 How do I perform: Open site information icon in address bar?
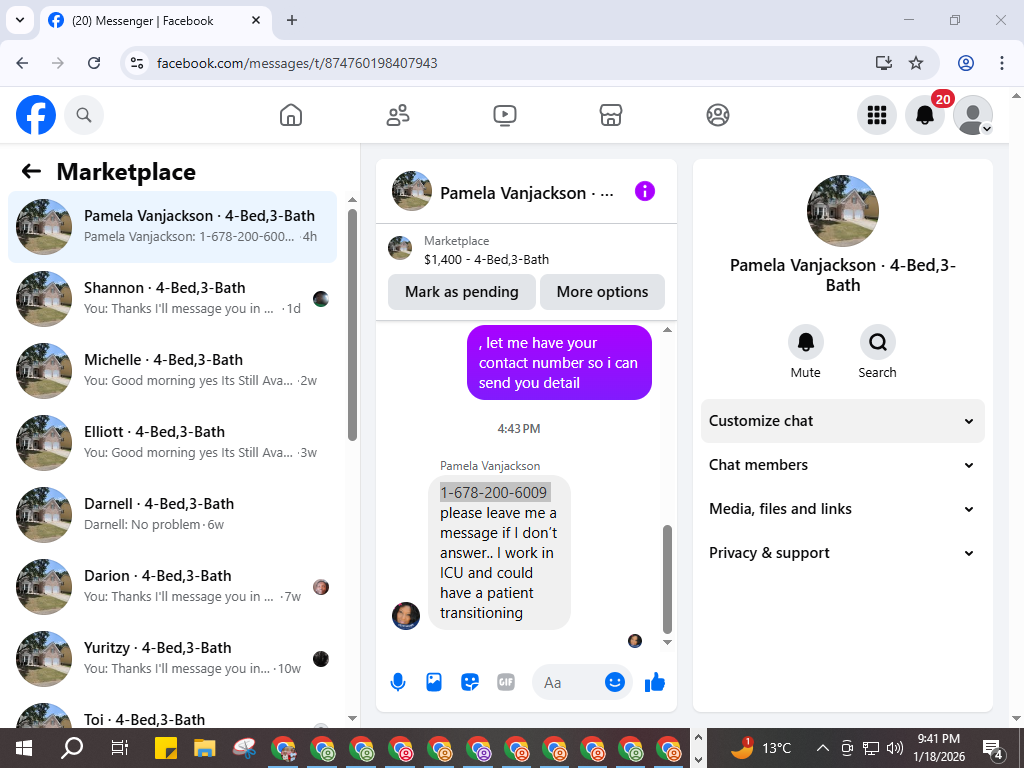pyautogui.click(x=136, y=63)
